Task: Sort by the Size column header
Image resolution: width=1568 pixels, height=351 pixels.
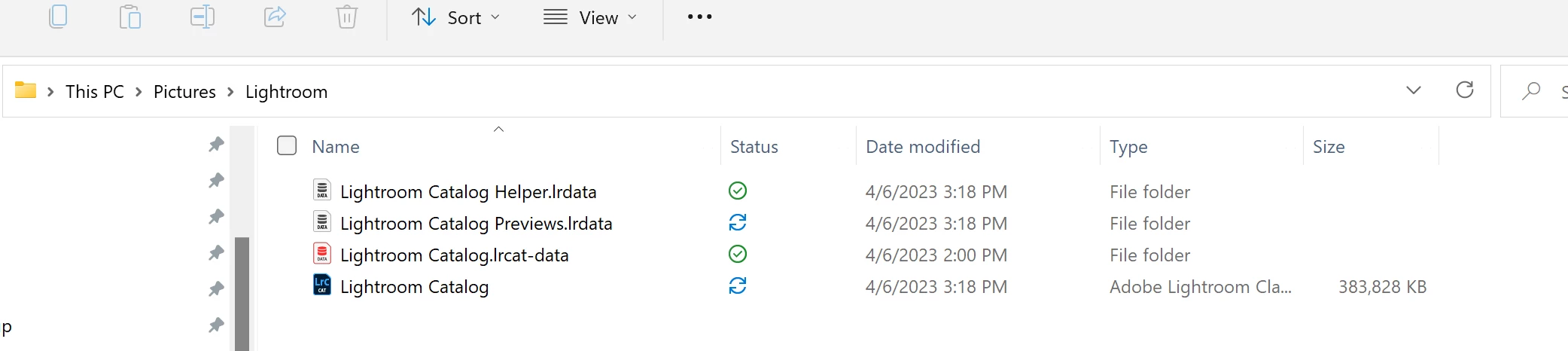Action: pos(1329,147)
